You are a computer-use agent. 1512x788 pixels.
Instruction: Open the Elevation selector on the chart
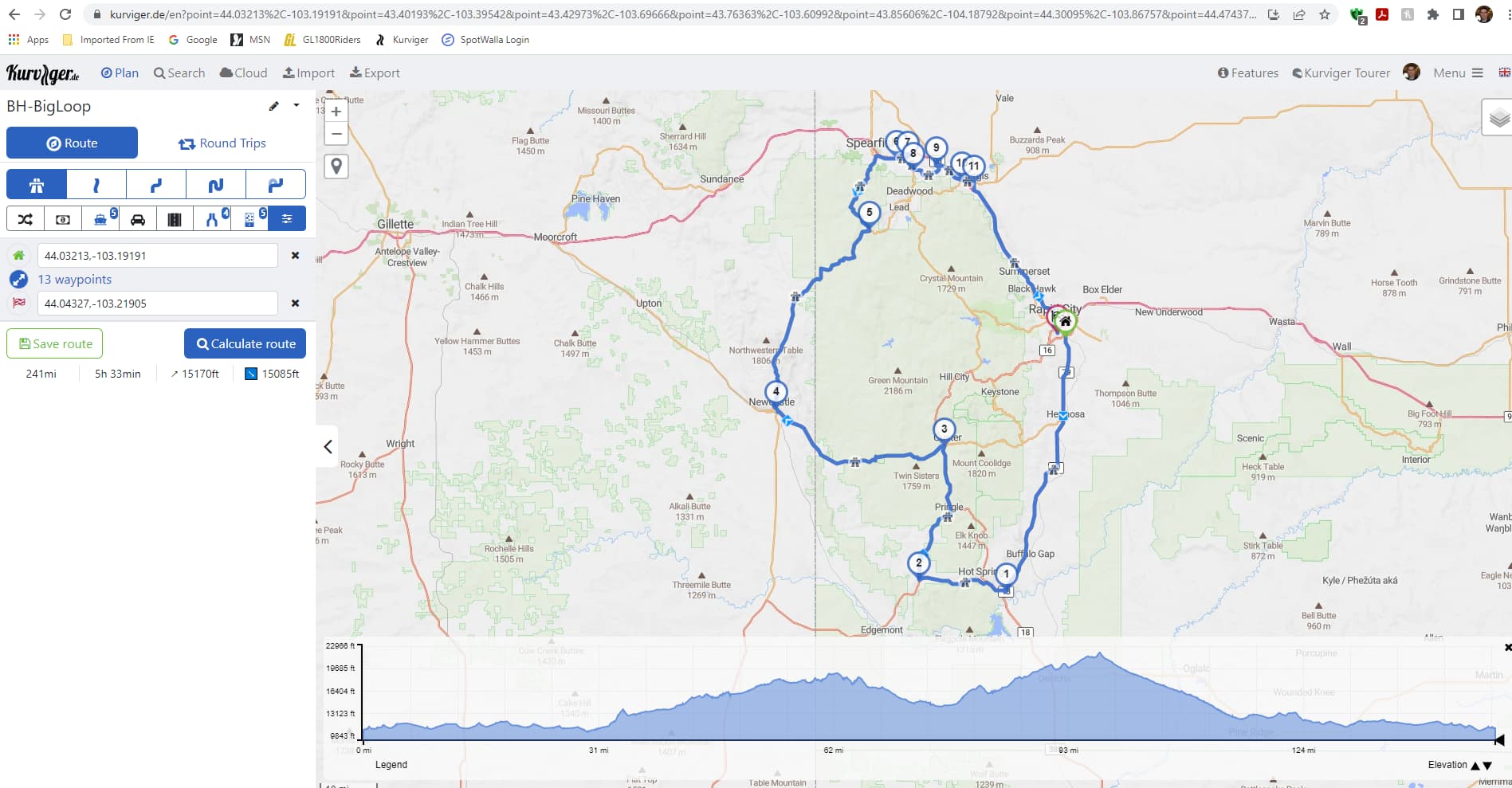(1457, 765)
